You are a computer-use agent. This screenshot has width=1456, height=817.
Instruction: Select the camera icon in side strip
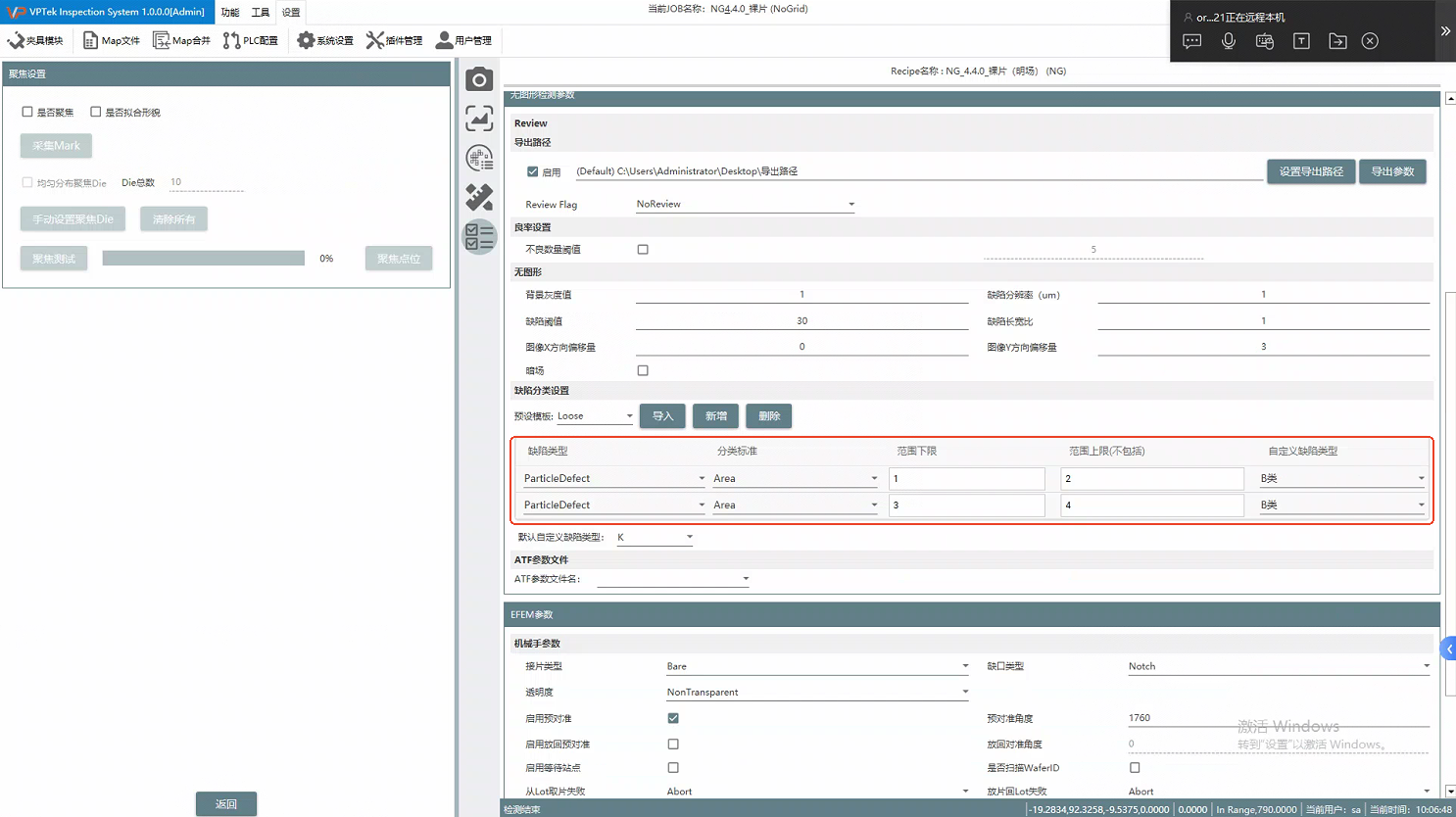pyautogui.click(x=479, y=79)
